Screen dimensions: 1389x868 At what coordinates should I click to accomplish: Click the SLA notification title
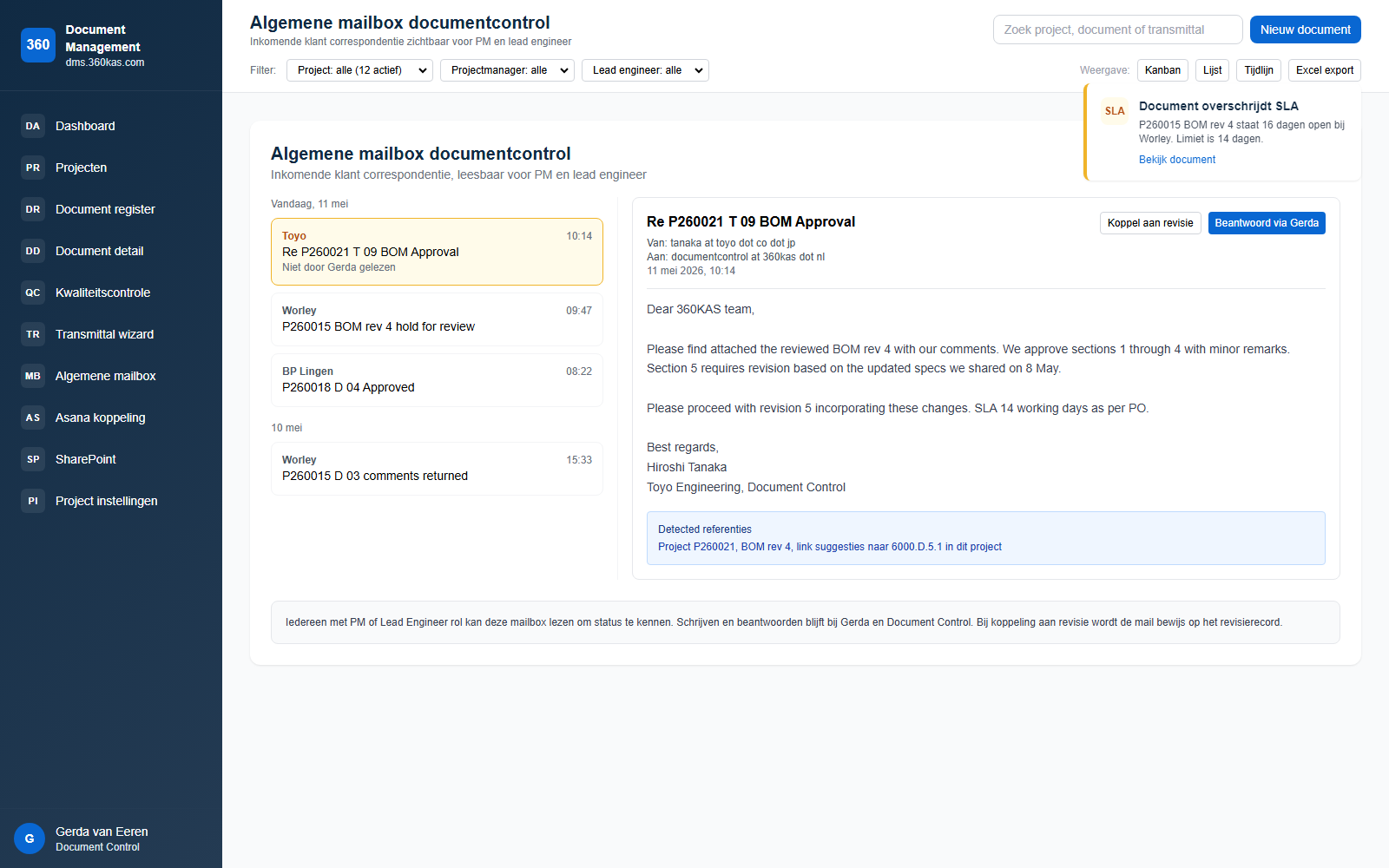coord(1219,106)
